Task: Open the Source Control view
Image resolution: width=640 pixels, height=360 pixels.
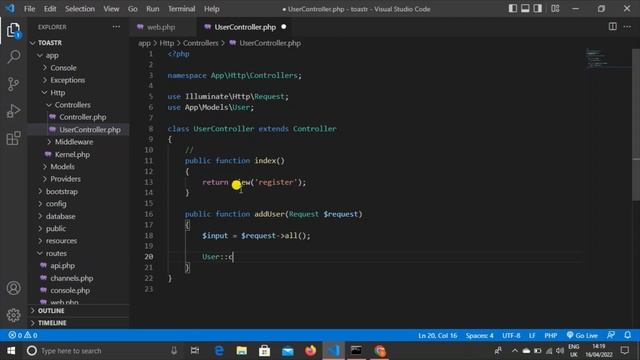Action: 13,84
